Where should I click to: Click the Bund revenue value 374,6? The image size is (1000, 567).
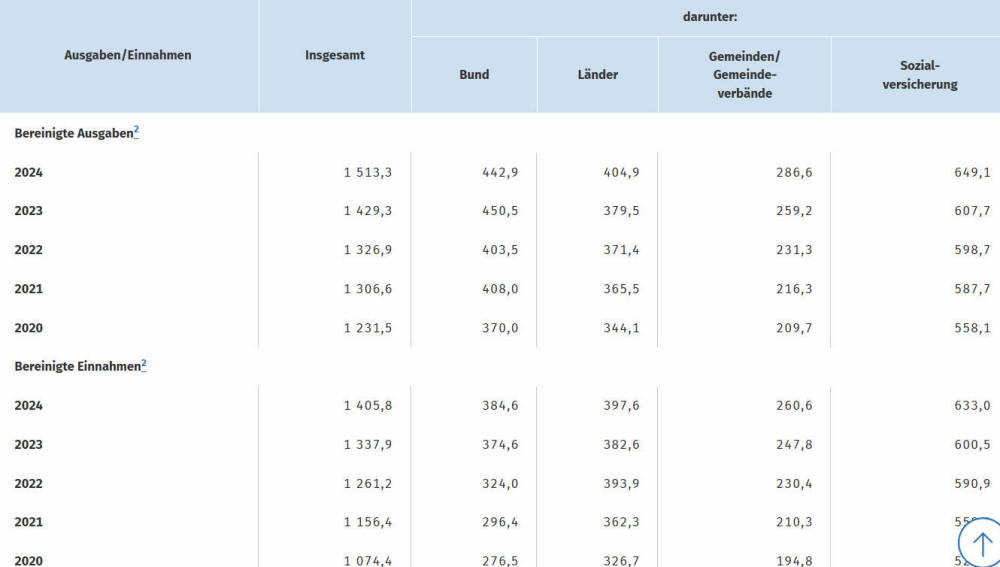[x=500, y=445]
